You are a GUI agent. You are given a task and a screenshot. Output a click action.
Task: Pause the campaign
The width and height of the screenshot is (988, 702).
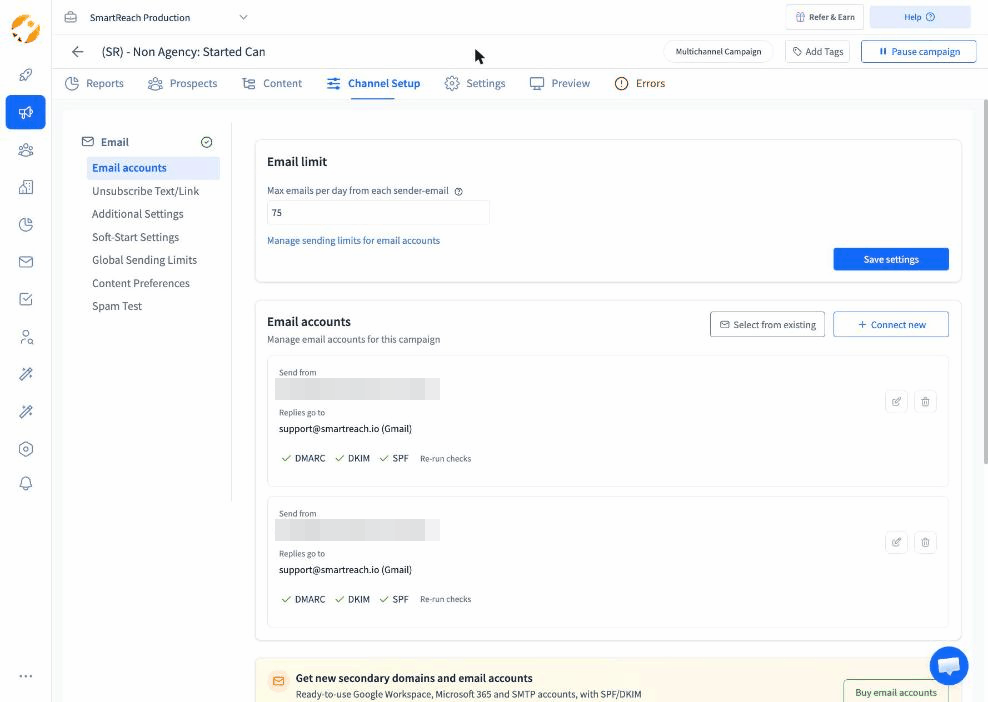919,52
